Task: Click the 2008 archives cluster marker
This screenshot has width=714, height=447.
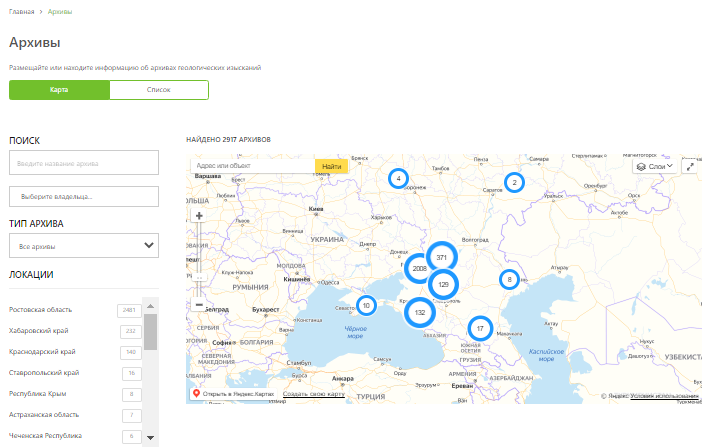Action: 419,269
